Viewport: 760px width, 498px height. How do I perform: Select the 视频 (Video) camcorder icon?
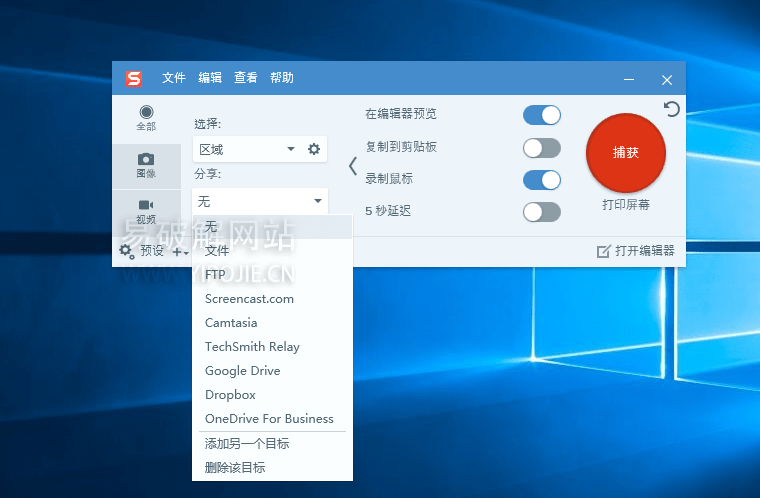coord(146,205)
